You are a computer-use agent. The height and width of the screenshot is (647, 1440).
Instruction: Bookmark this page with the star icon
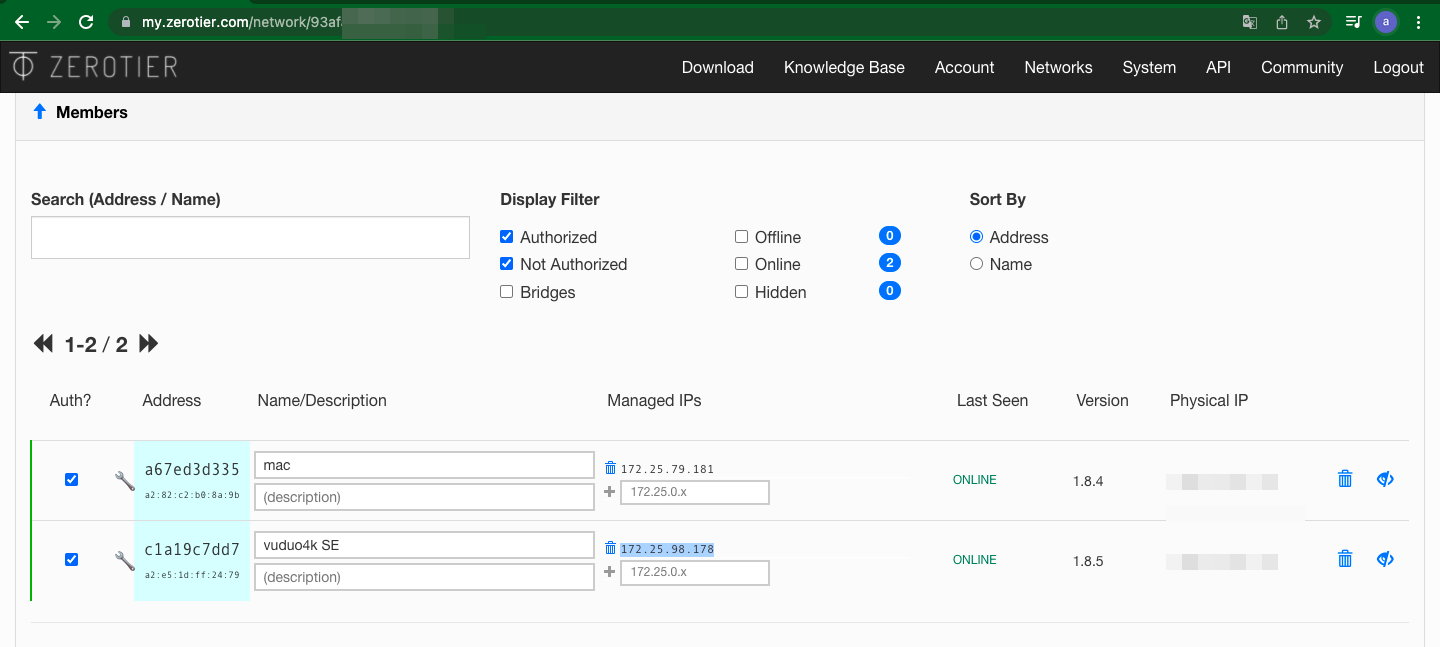(1314, 21)
